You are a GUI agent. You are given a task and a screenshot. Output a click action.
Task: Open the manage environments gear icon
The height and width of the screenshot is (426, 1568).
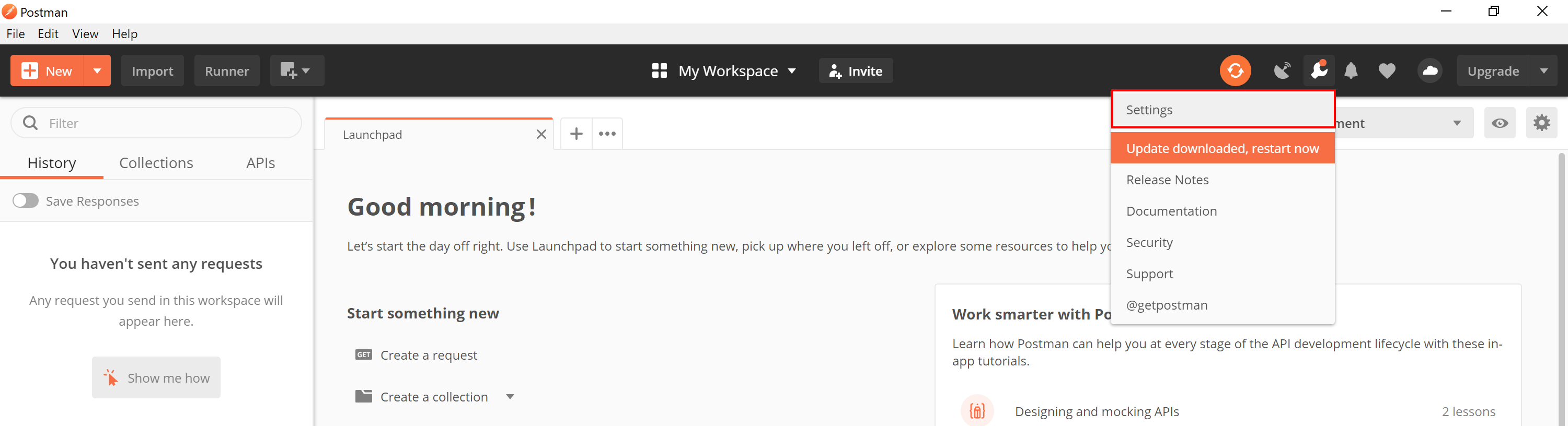coord(1541,123)
